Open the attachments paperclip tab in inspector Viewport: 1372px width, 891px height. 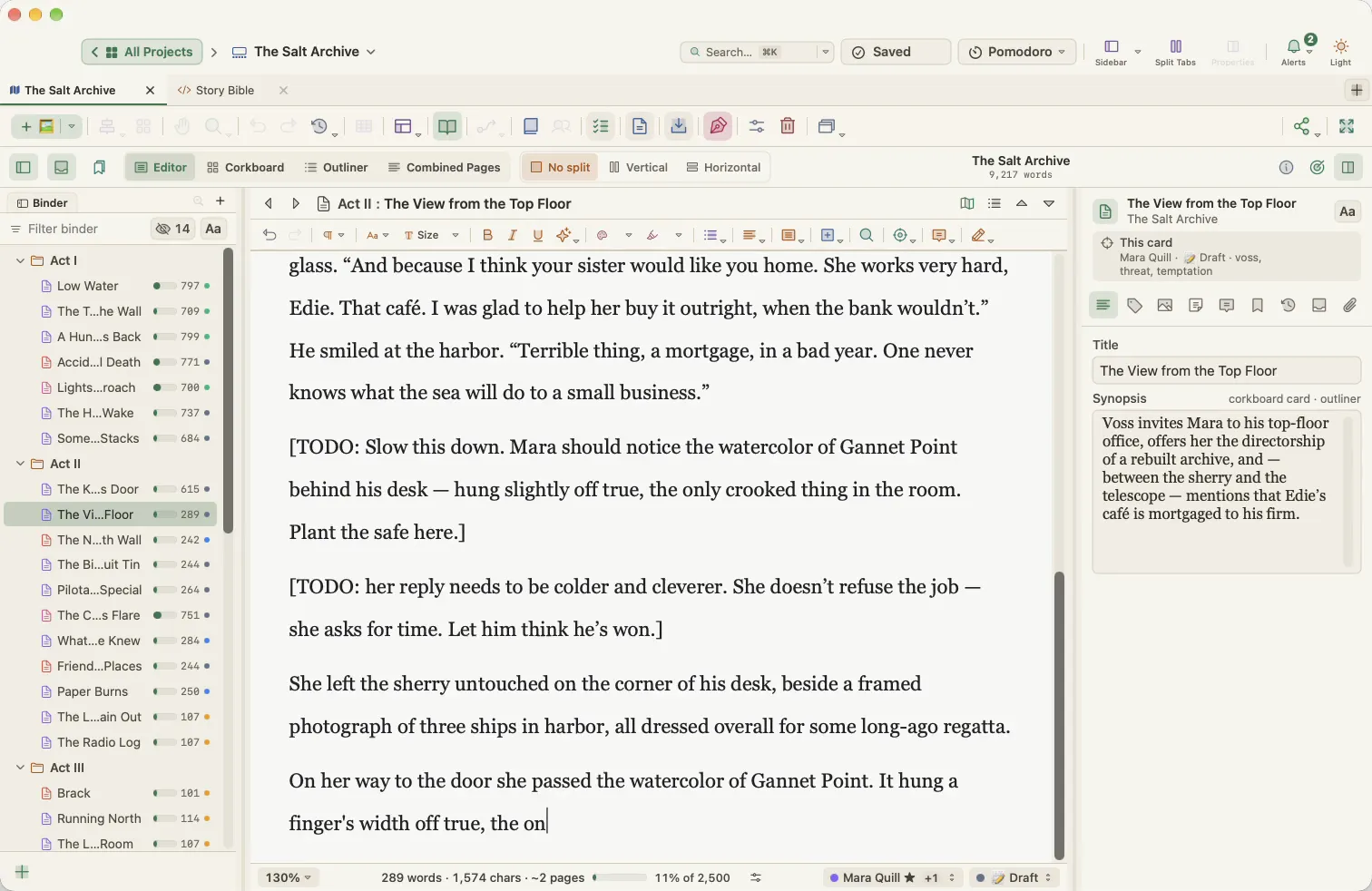[1350, 306]
